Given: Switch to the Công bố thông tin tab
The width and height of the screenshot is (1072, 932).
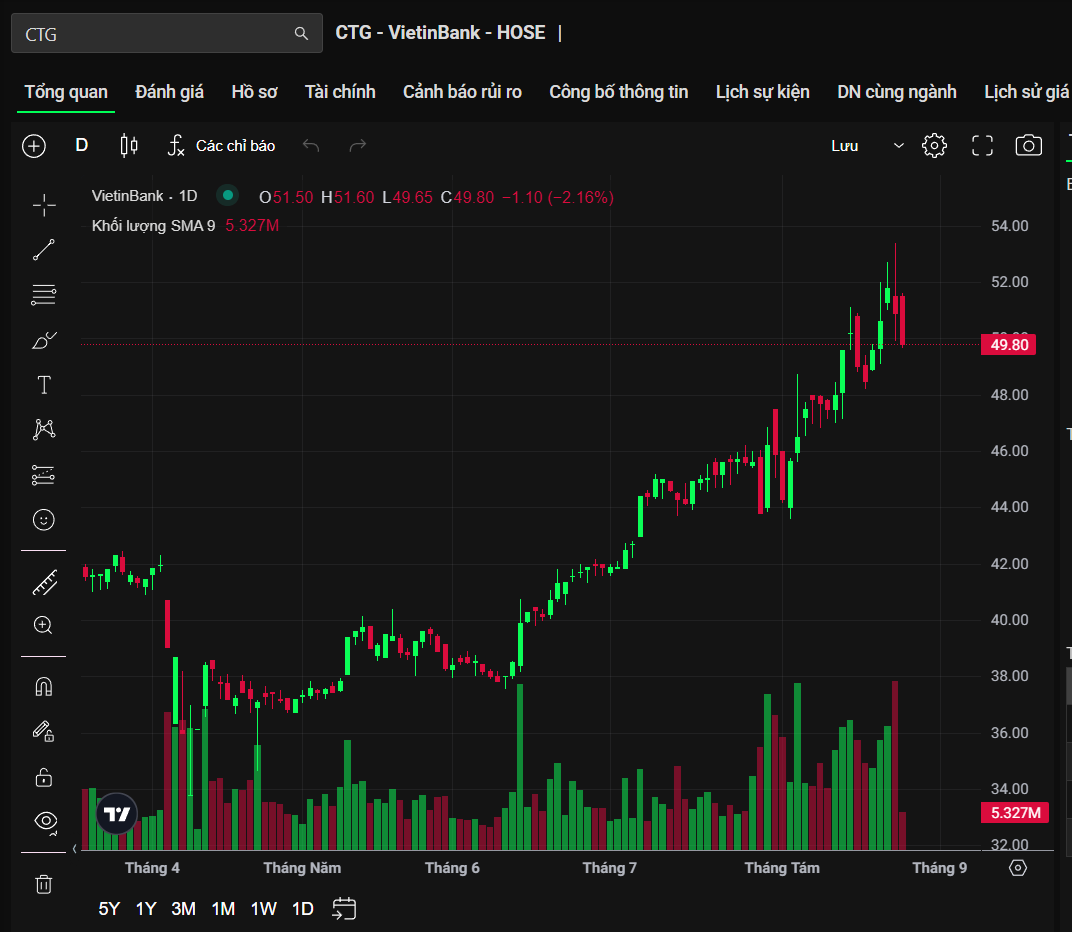Looking at the screenshot, I should pyautogui.click(x=619, y=92).
